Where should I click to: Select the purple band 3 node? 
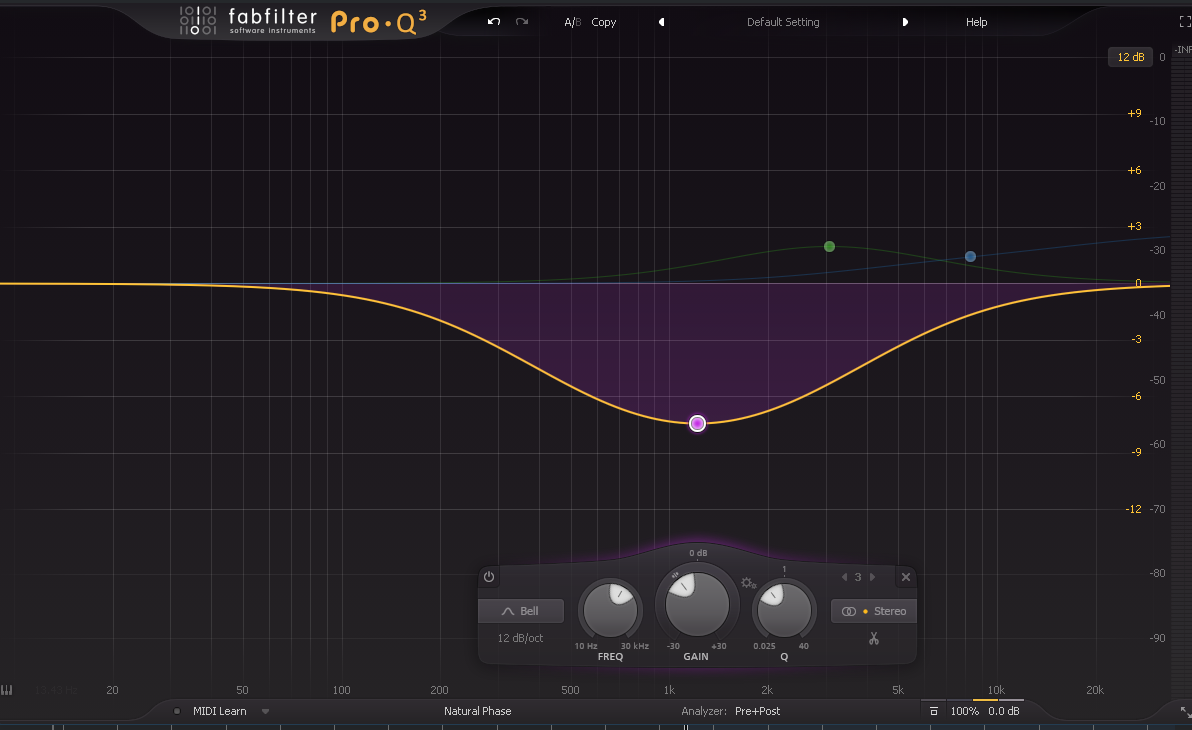697,424
